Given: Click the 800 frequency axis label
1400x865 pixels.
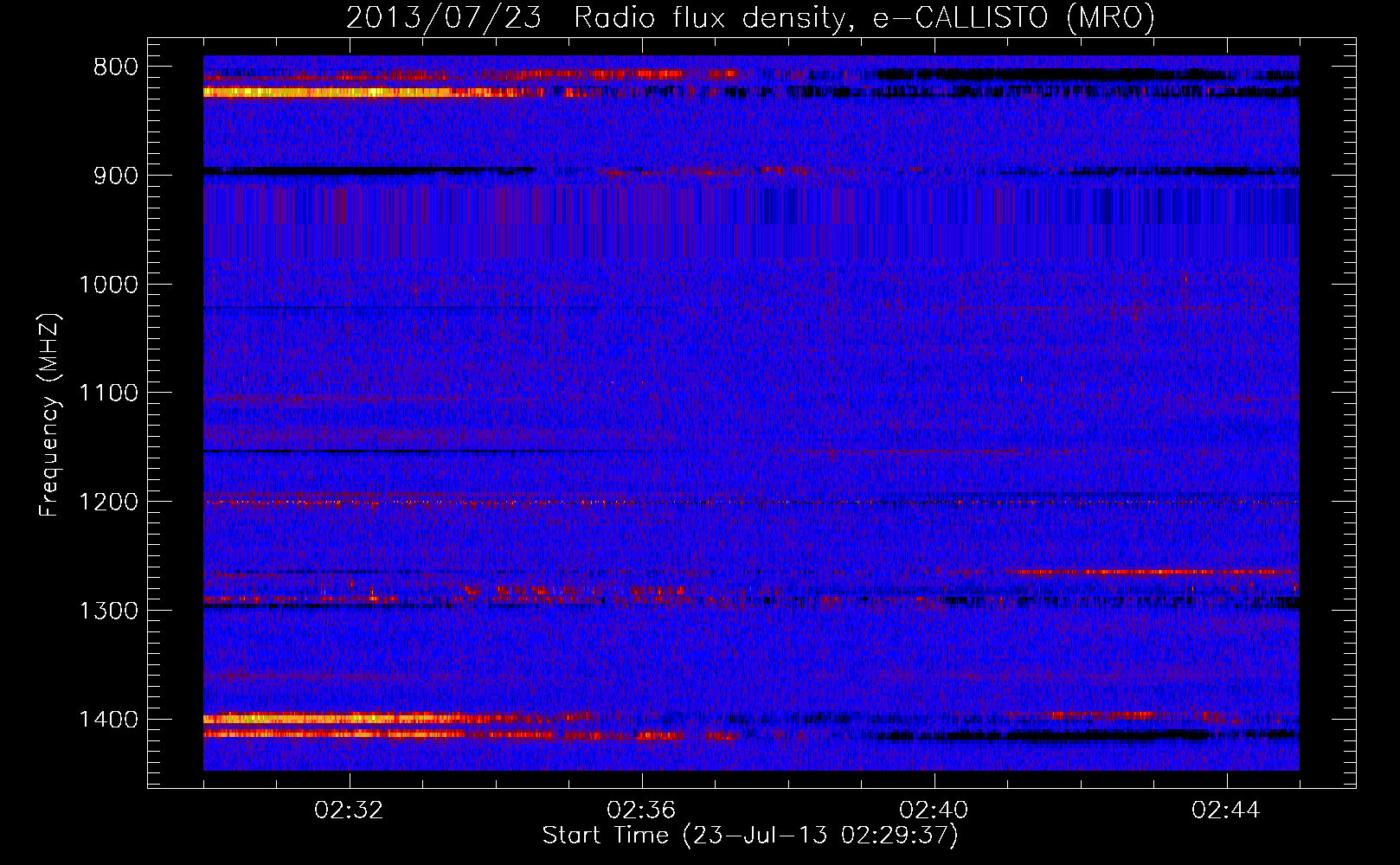Looking at the screenshot, I should coord(116,67).
